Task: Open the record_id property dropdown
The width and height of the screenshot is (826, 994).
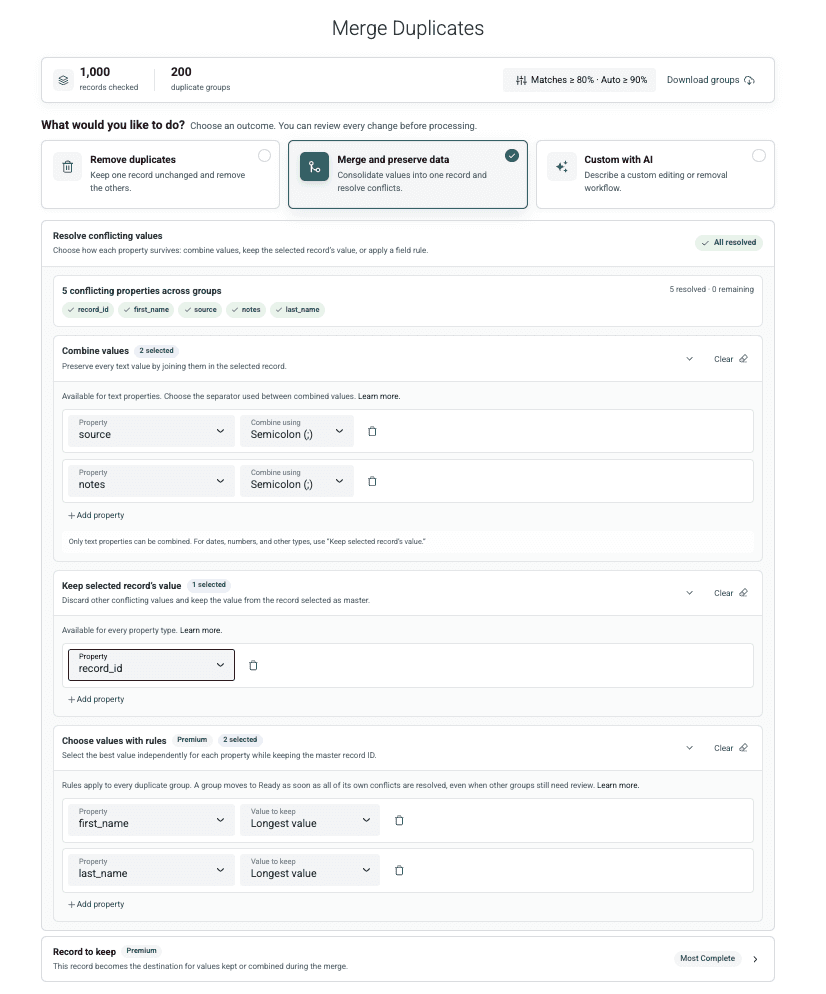Action: point(152,665)
